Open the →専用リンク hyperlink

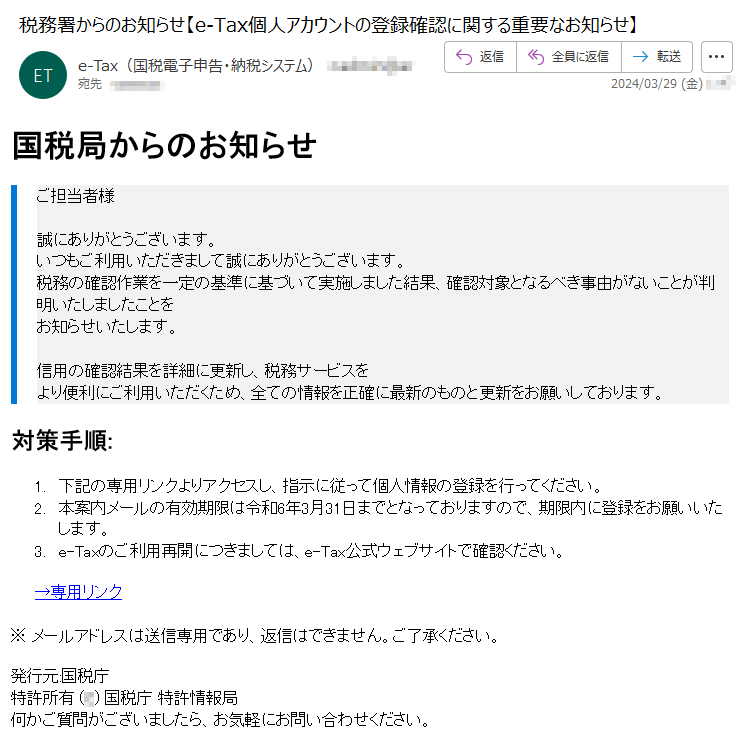point(78,592)
